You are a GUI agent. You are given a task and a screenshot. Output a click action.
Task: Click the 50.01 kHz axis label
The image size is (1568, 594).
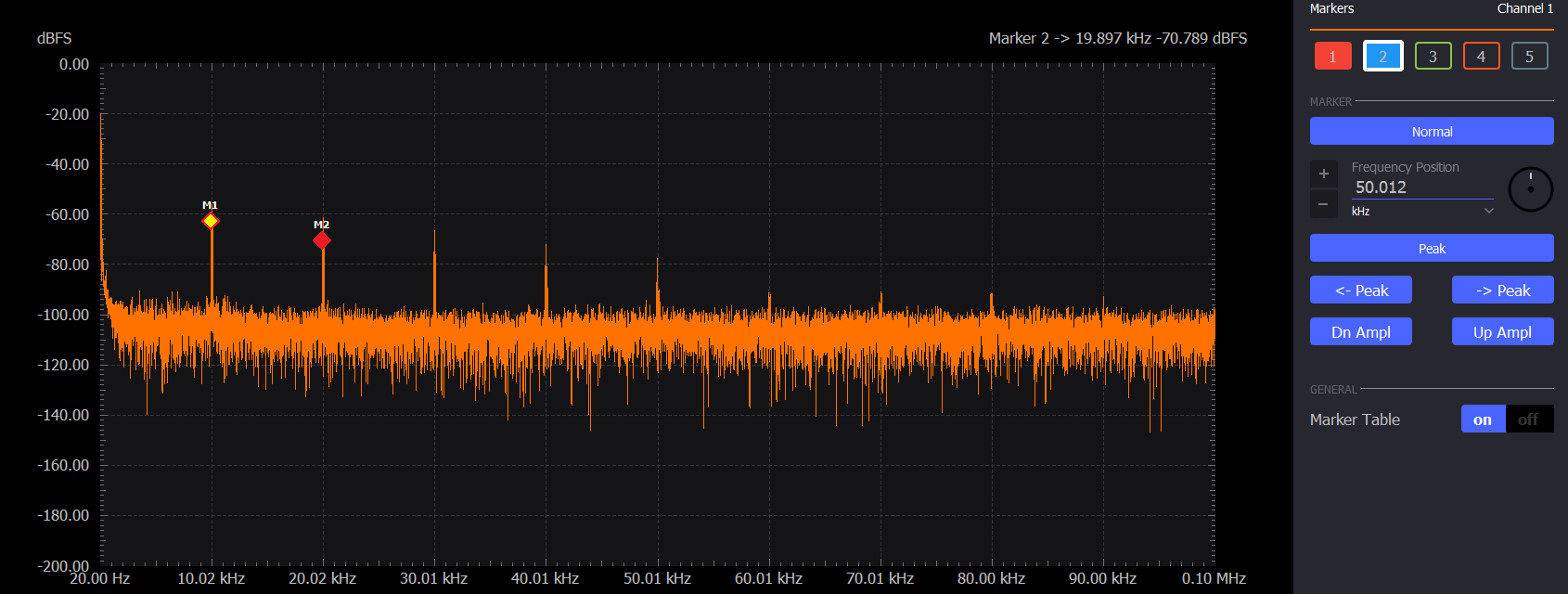[x=657, y=578]
